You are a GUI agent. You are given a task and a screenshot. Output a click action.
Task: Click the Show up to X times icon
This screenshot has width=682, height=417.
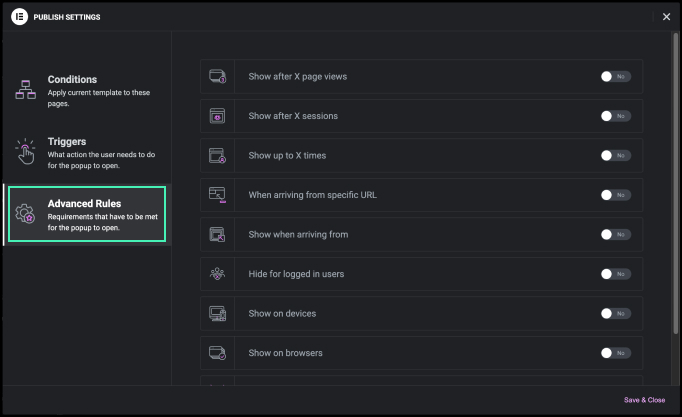(x=217, y=156)
